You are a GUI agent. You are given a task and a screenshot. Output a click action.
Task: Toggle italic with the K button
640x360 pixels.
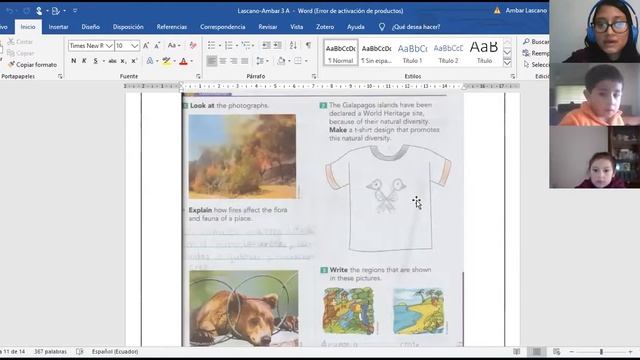pos(84,61)
